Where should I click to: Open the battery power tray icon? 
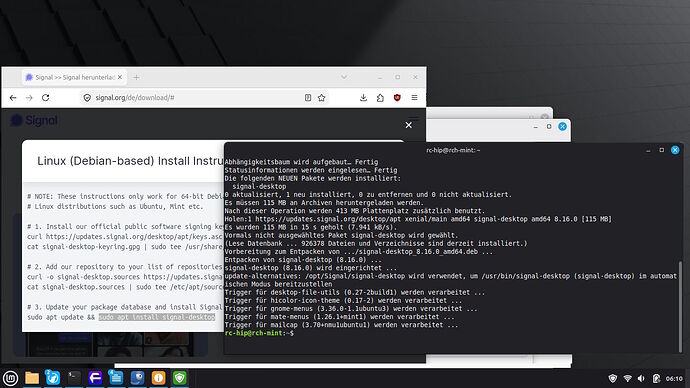coord(656,378)
